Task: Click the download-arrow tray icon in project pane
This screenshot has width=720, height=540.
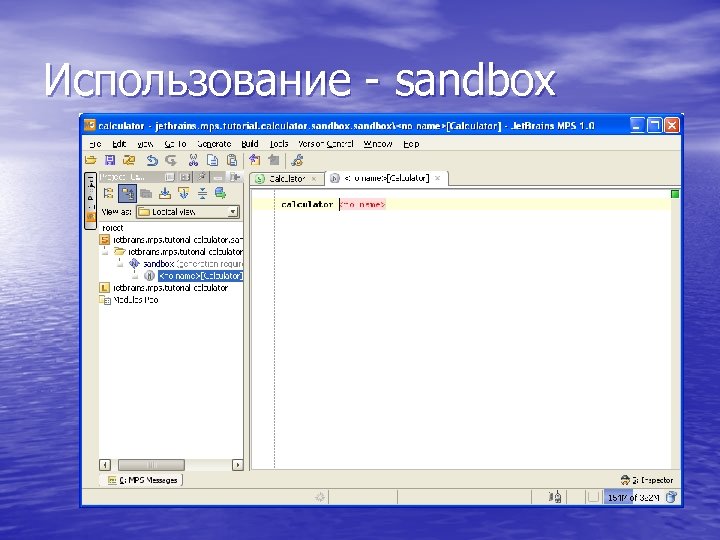Action: pyautogui.click(x=165, y=193)
